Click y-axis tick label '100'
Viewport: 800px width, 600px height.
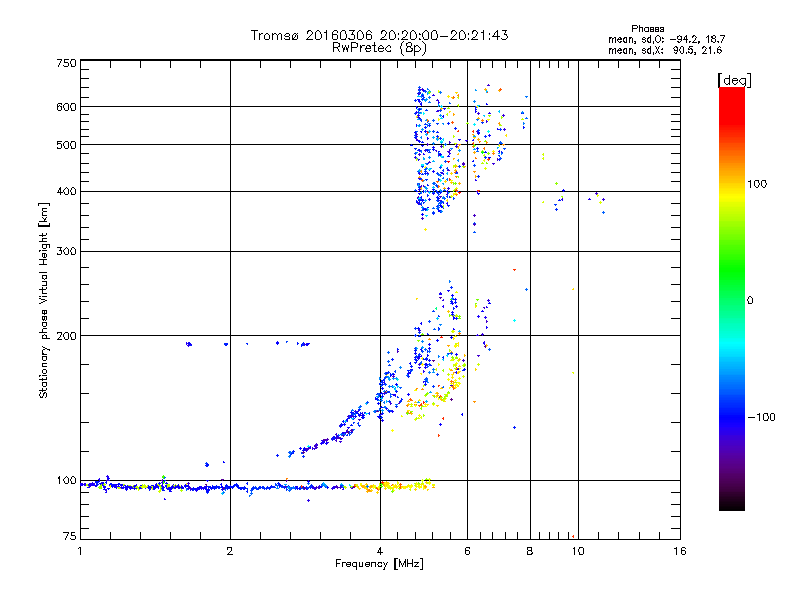pyautogui.click(x=66, y=481)
